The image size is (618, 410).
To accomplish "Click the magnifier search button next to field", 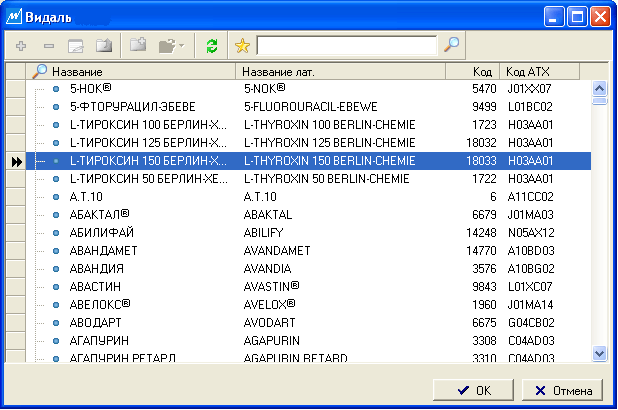I will 451,45.
